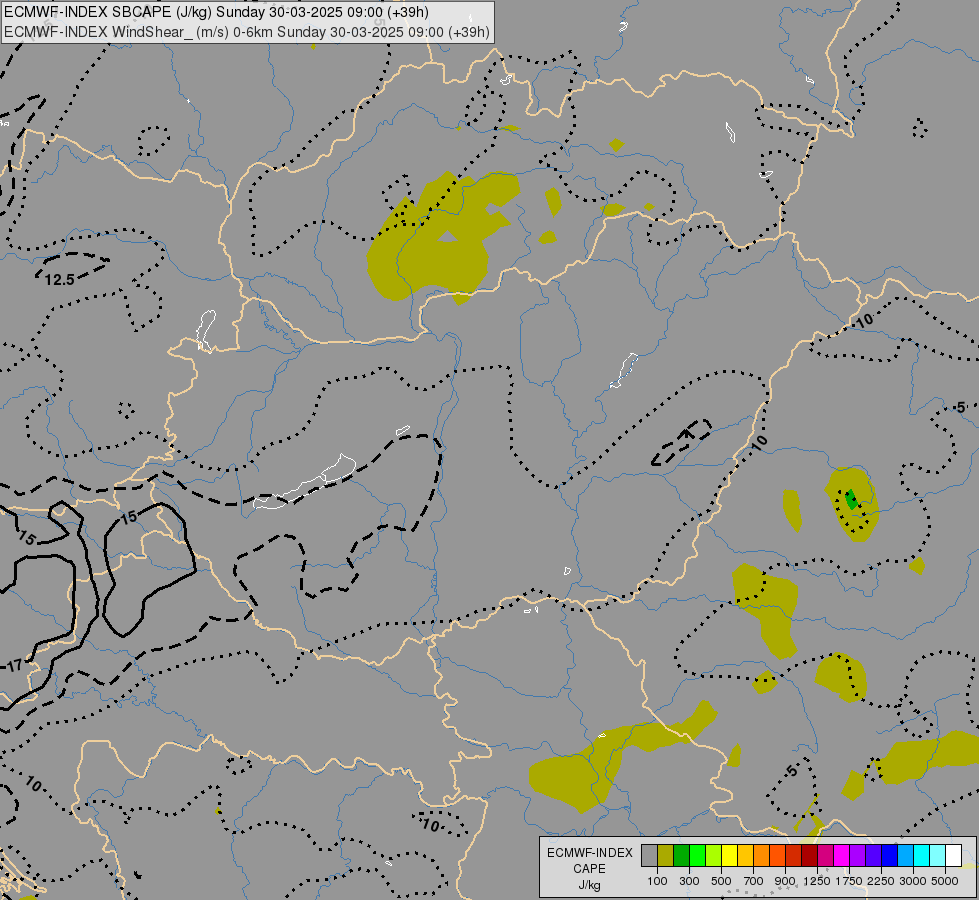Click the orange legend swatch

[762, 856]
